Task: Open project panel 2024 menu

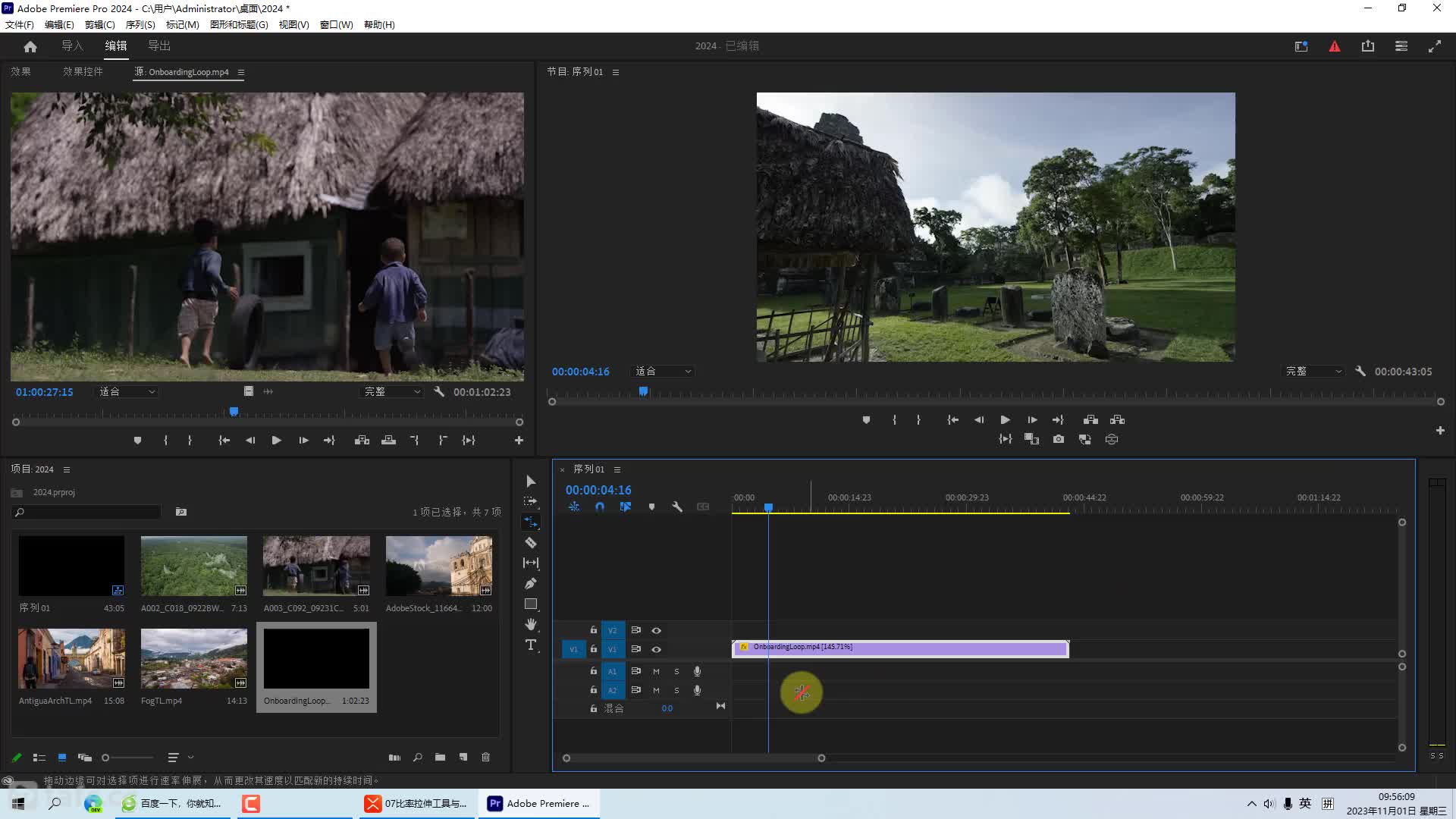Action: (x=67, y=469)
